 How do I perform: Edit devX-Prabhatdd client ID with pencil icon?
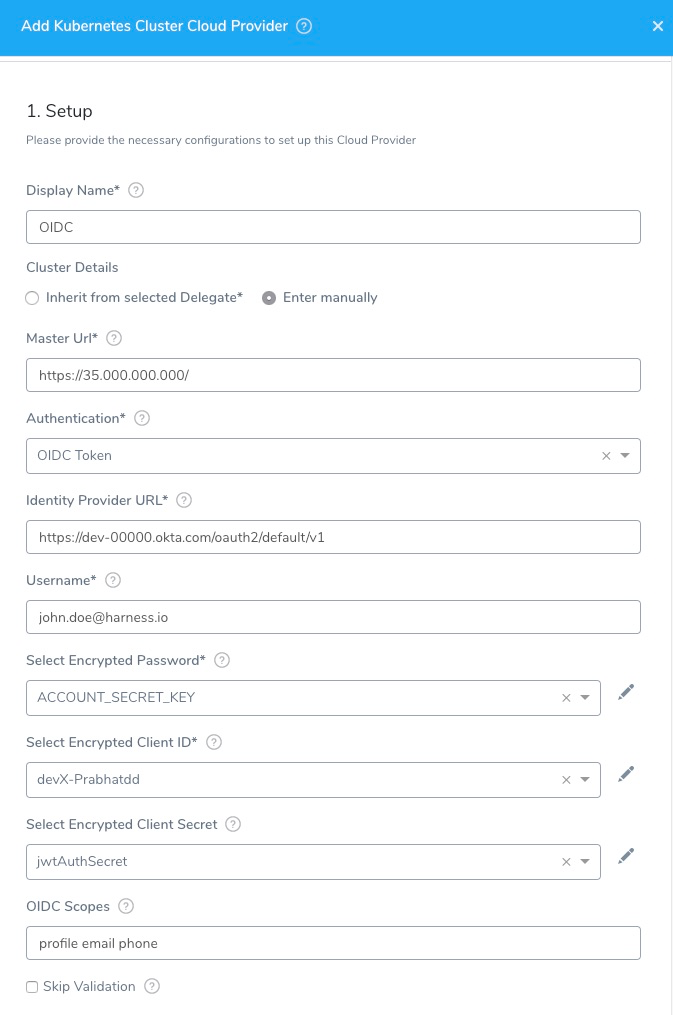626,774
